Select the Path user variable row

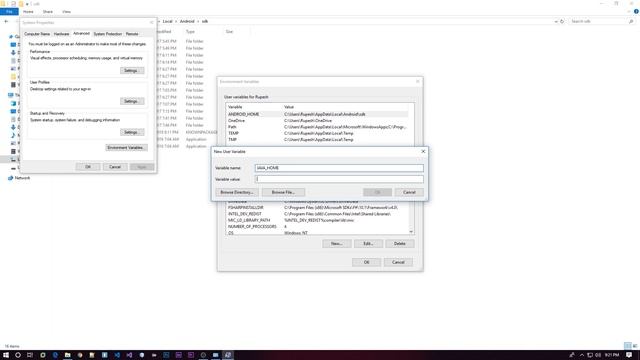[317, 127]
